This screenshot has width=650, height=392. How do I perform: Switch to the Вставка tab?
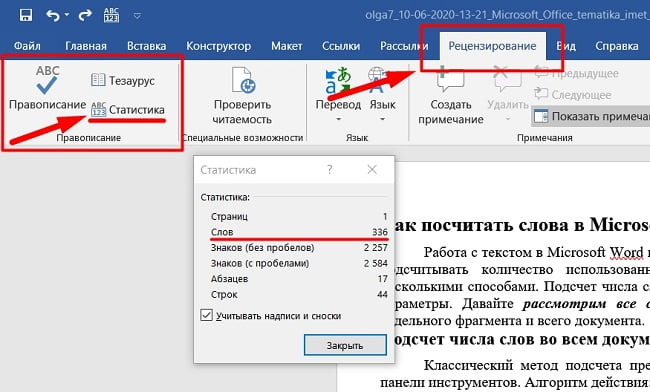point(146,46)
